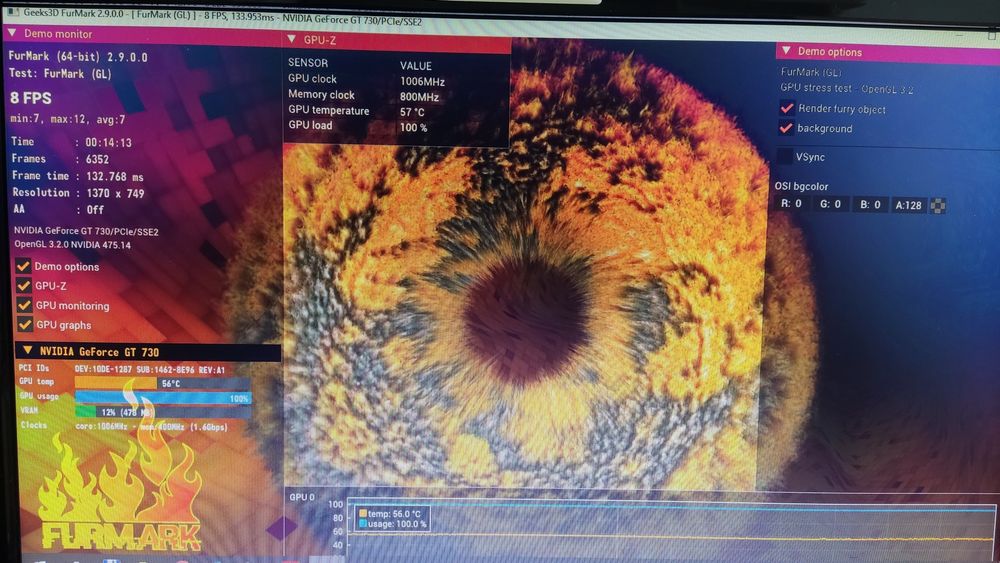This screenshot has width=1000, height=563.
Task: Uncheck the GPU-Z checkbox
Action: pyautogui.click(x=24, y=285)
